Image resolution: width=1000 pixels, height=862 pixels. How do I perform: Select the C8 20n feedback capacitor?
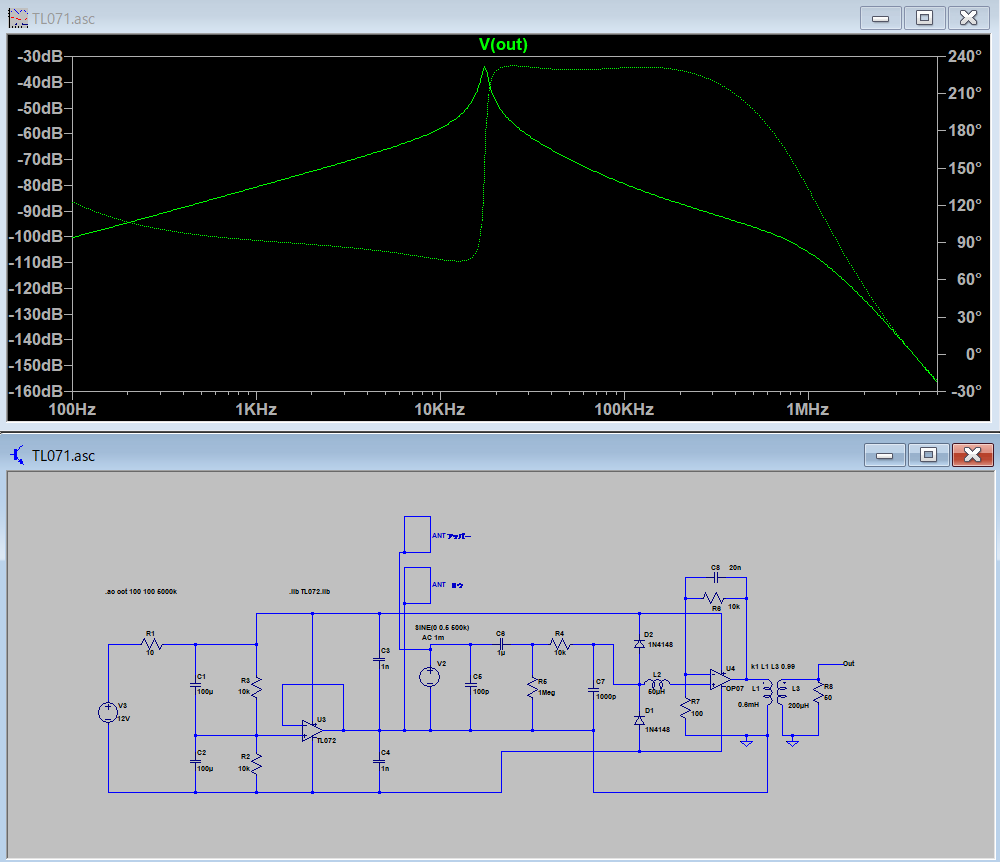tap(715, 578)
